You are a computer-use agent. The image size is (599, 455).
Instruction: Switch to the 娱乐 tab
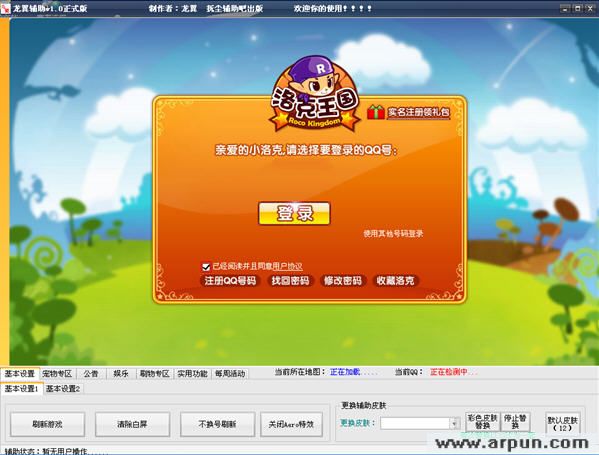[121, 374]
